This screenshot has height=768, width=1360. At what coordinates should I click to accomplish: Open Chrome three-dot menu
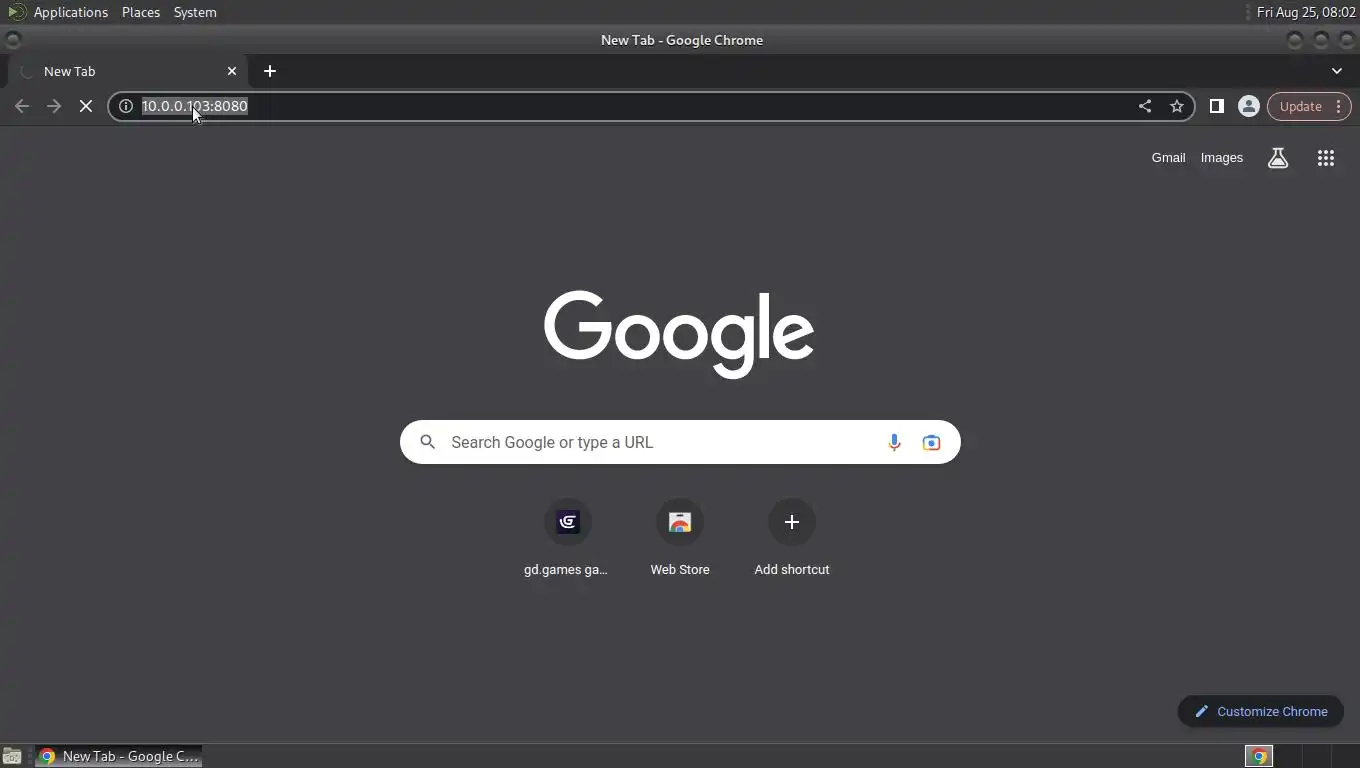tap(1339, 106)
